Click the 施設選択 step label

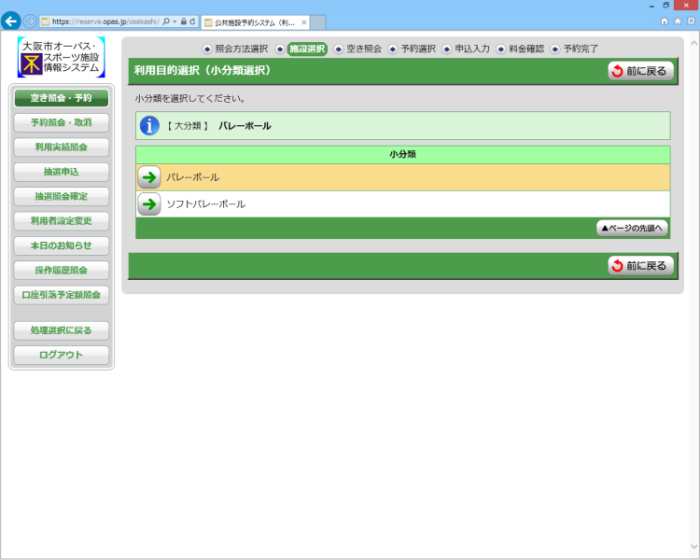coord(307,49)
